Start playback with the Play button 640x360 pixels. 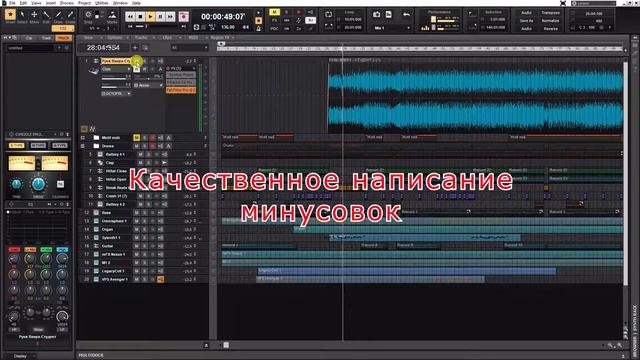[x=150, y=16]
